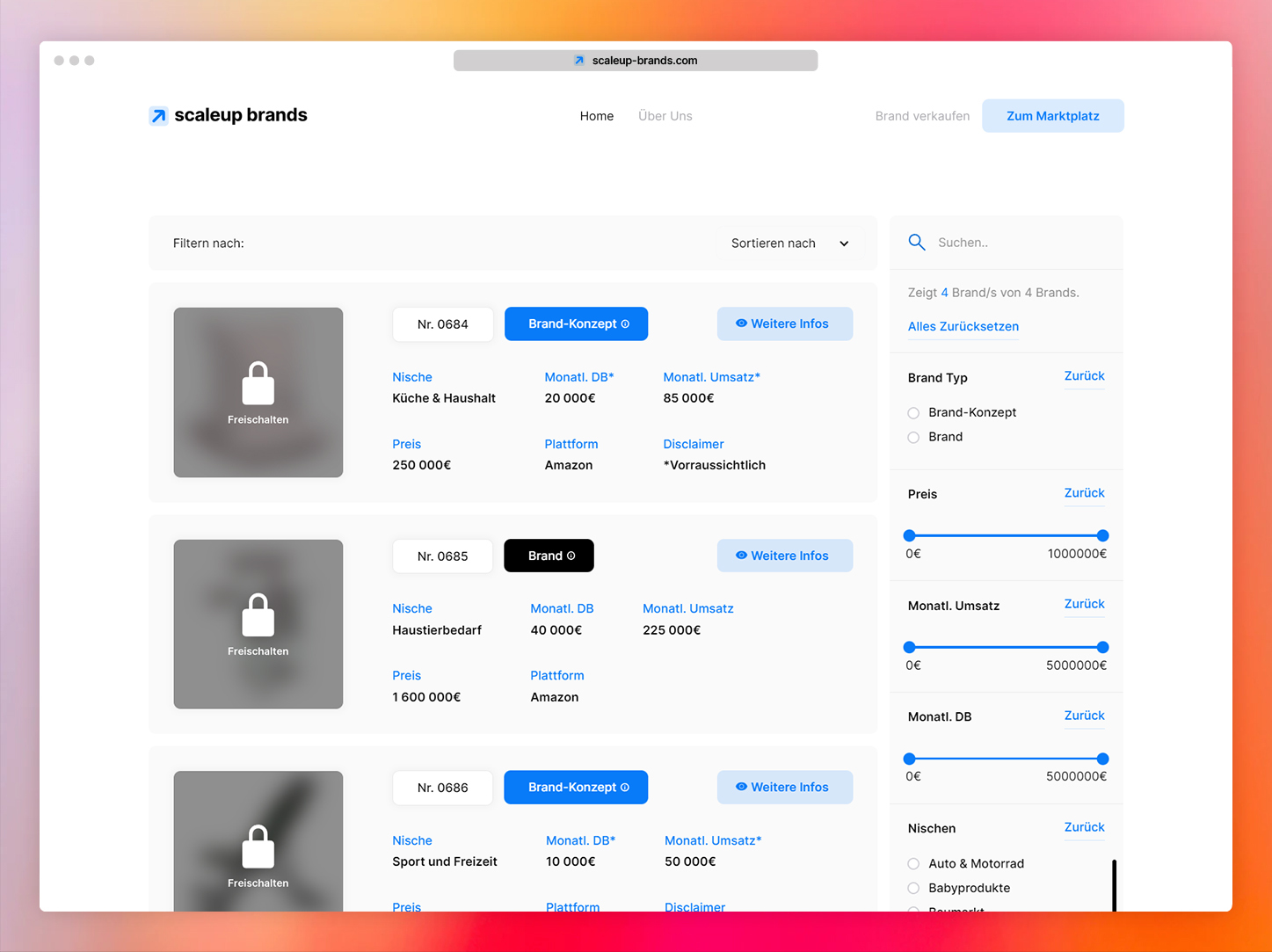Click the 'scaleup brands' logo text
The height and width of the screenshot is (952, 1272).
point(241,115)
